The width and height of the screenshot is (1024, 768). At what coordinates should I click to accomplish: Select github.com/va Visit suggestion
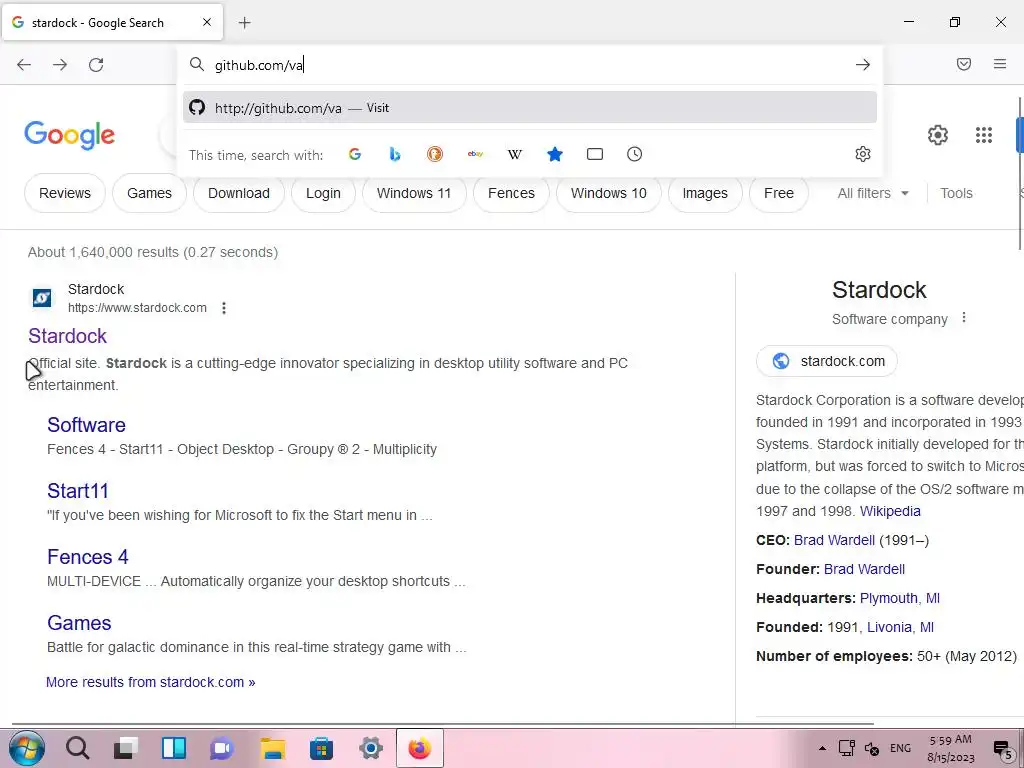(x=530, y=108)
